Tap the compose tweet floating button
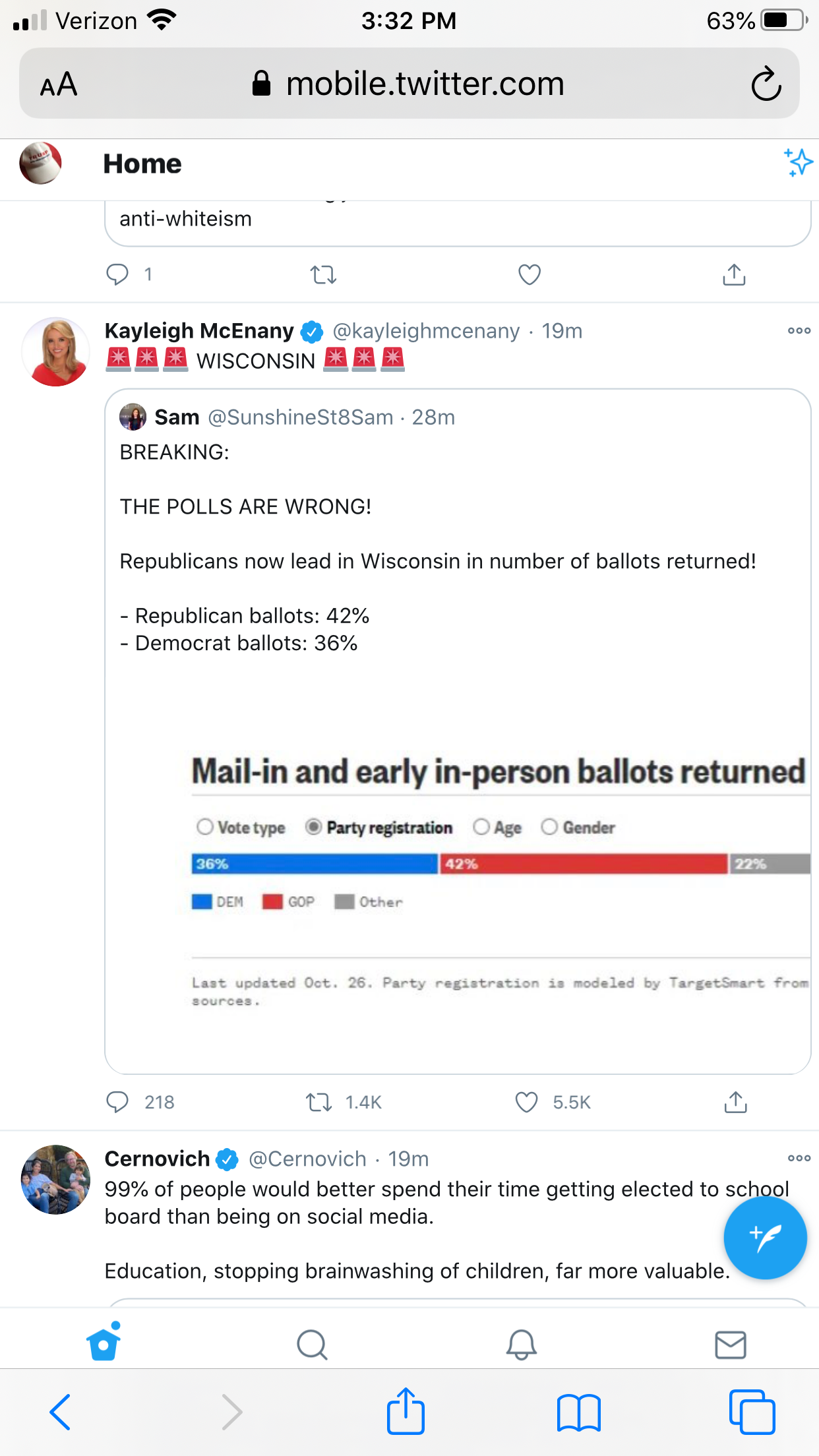Image resolution: width=819 pixels, height=1456 pixels. (x=765, y=1238)
